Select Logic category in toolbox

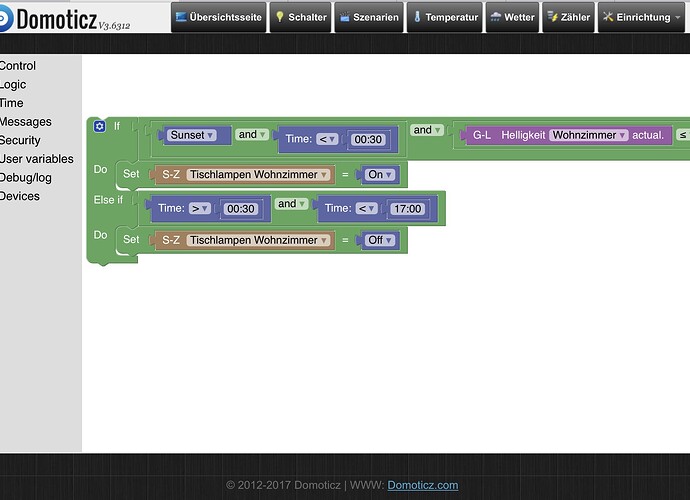[x=13, y=85]
